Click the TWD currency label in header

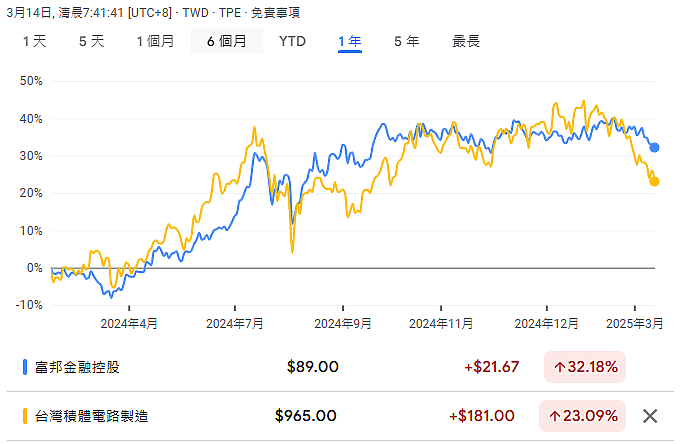pos(195,12)
